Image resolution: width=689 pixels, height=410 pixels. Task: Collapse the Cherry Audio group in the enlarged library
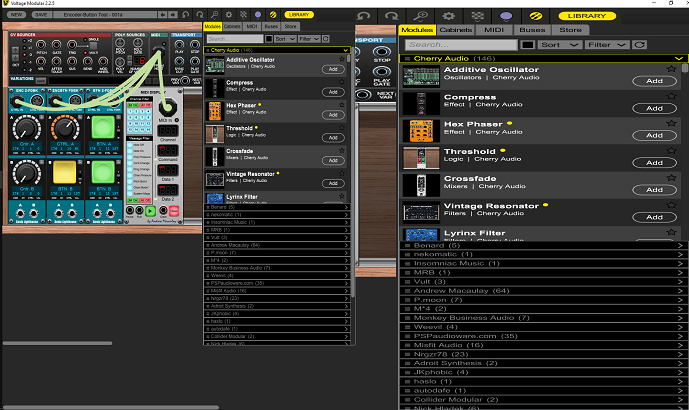click(x=678, y=58)
